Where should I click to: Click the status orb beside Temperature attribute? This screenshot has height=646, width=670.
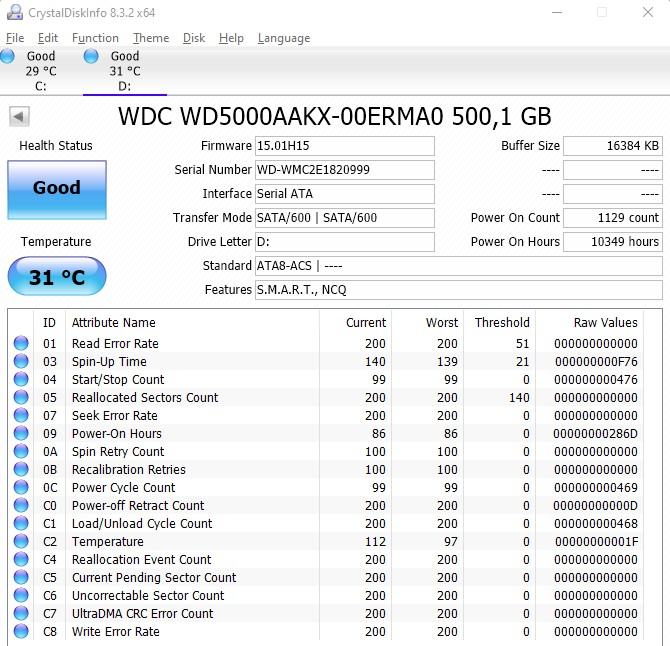point(21,542)
